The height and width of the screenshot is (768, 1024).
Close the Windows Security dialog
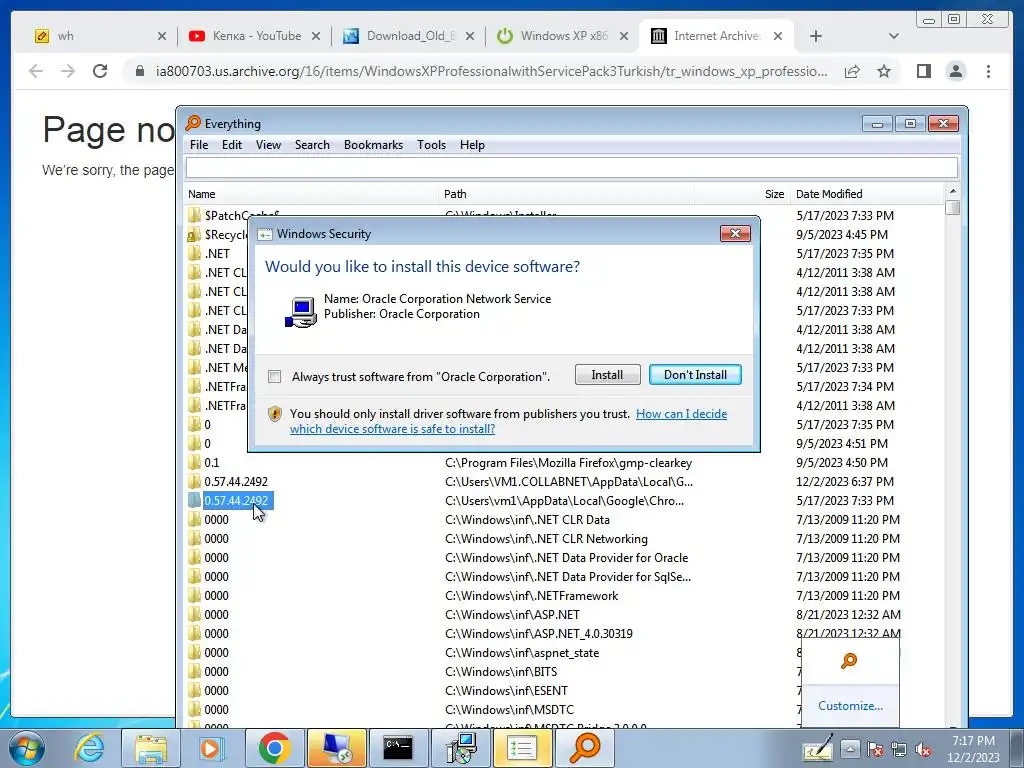coord(735,233)
